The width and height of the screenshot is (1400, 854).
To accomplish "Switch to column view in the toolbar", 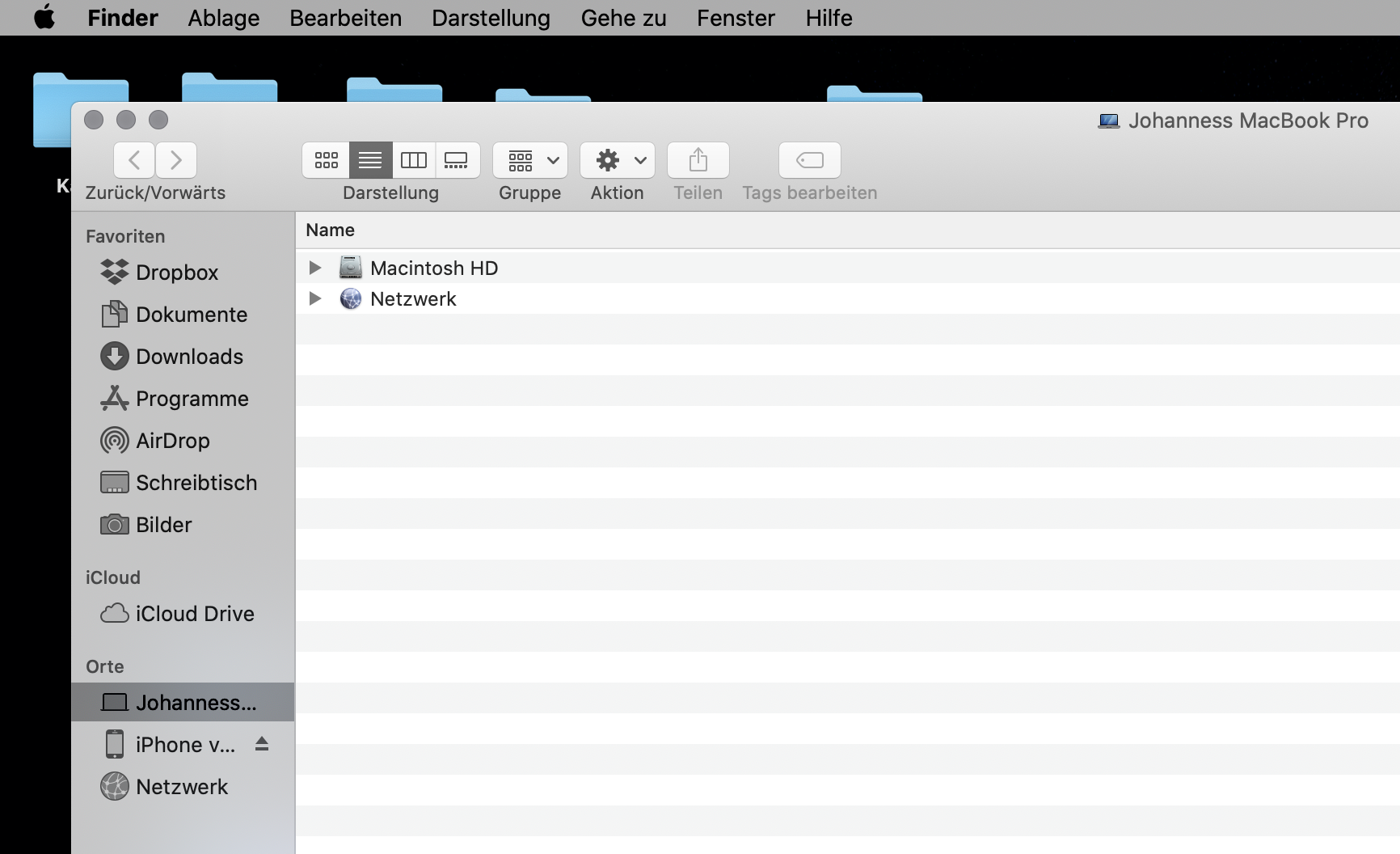I will pyautogui.click(x=414, y=160).
